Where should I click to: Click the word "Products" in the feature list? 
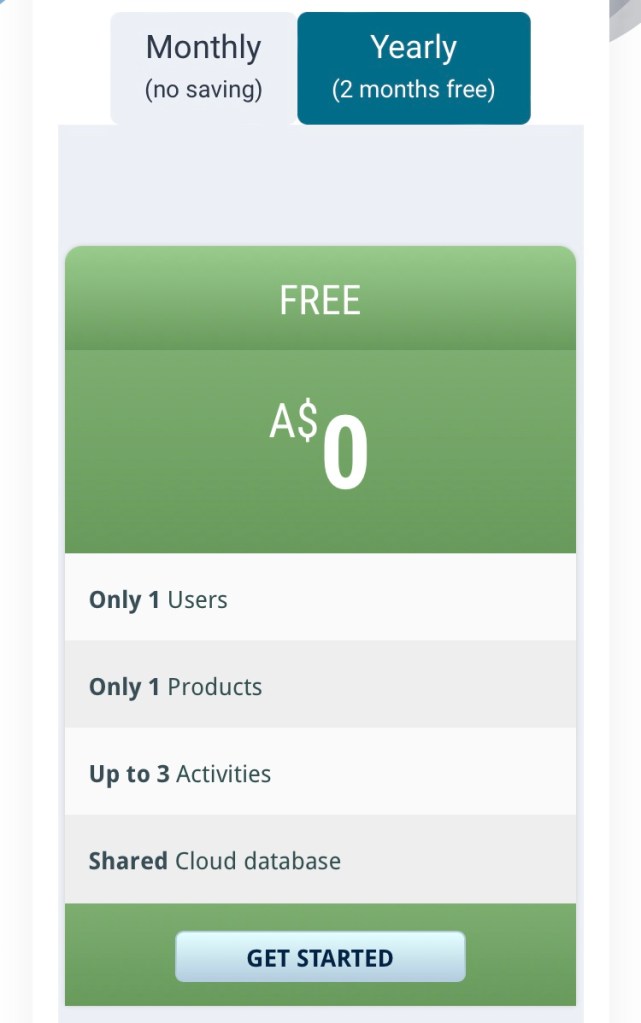(x=214, y=687)
